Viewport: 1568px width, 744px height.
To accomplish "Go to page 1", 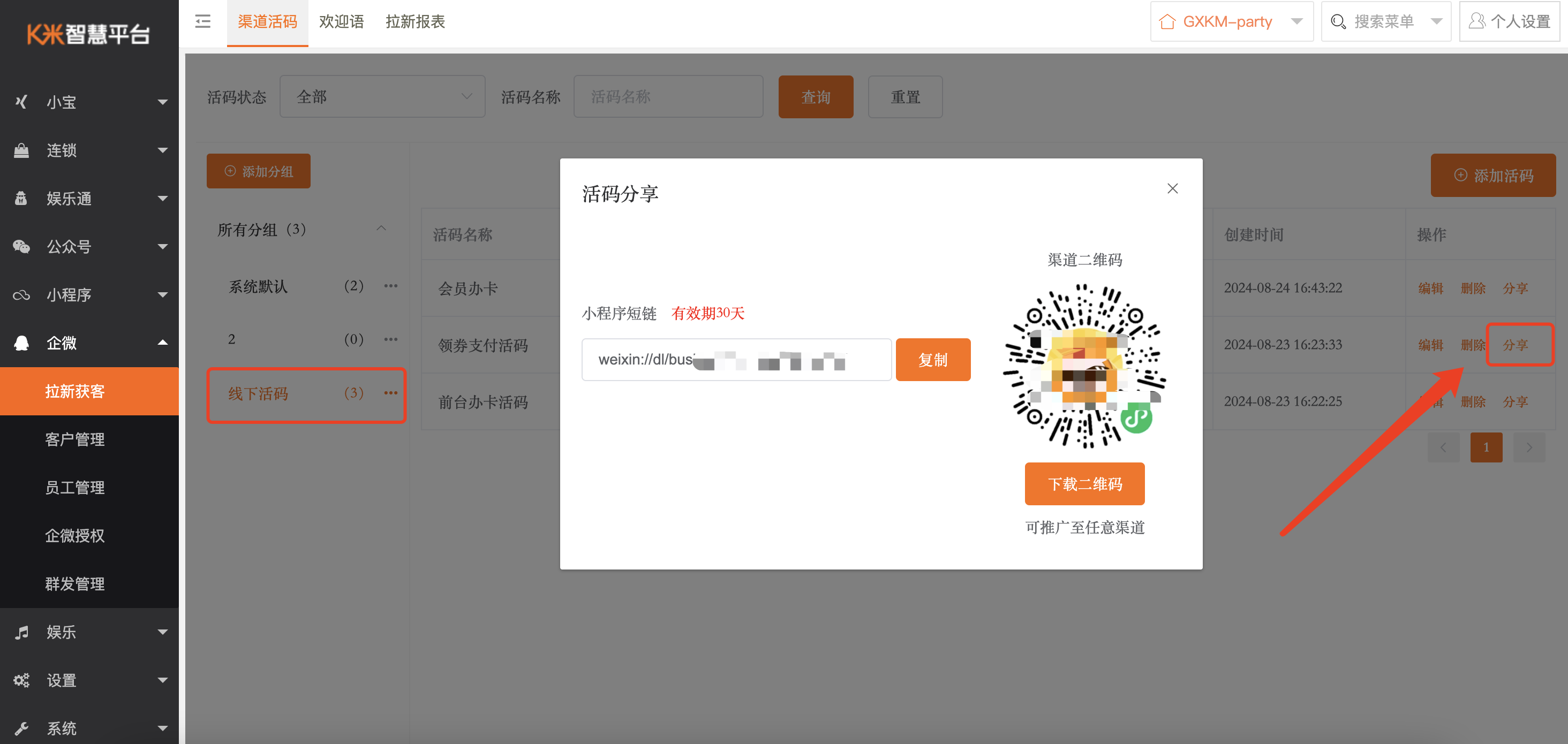I will pyautogui.click(x=1486, y=447).
